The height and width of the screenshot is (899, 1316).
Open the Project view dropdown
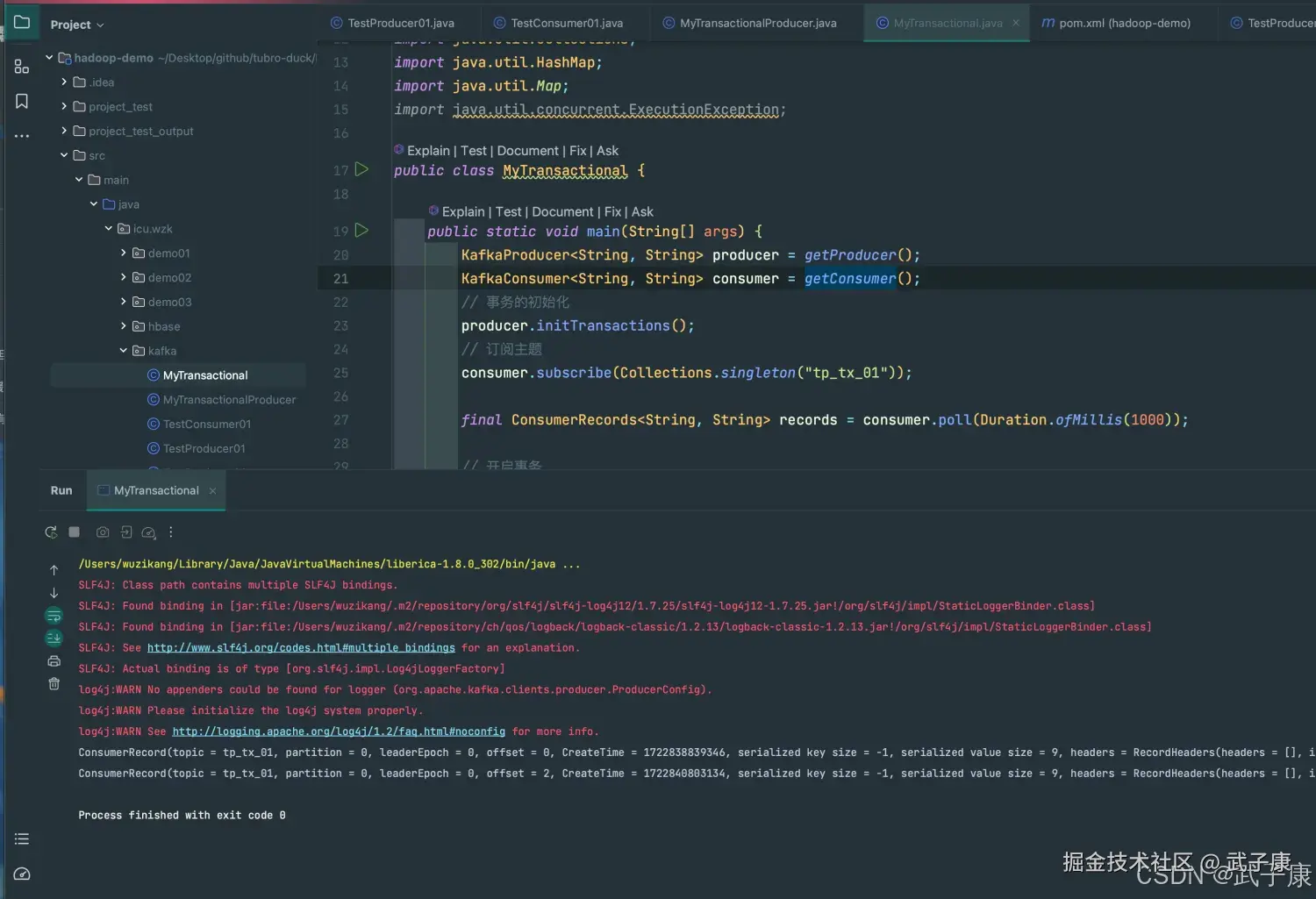point(77,25)
